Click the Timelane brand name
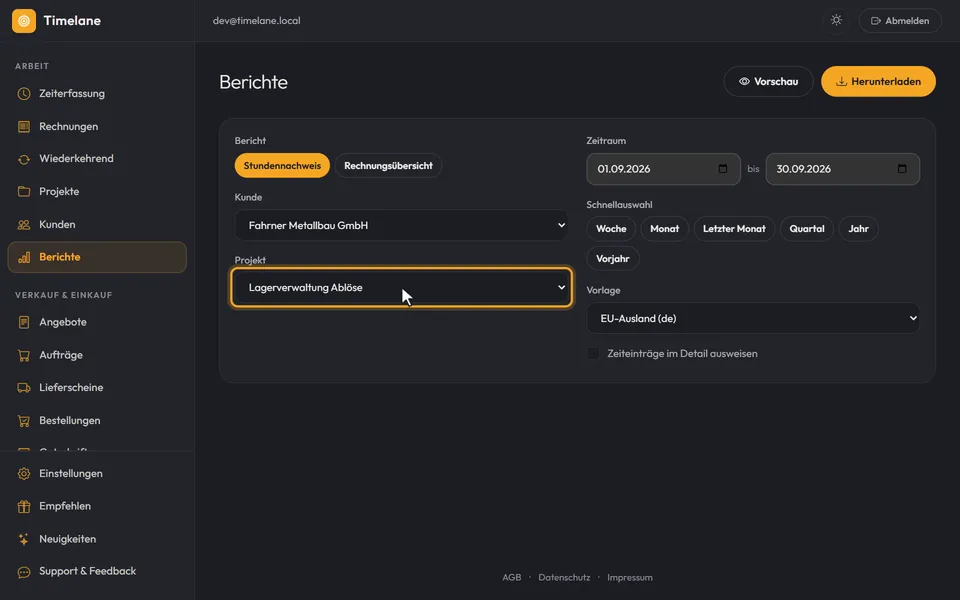 72,21
